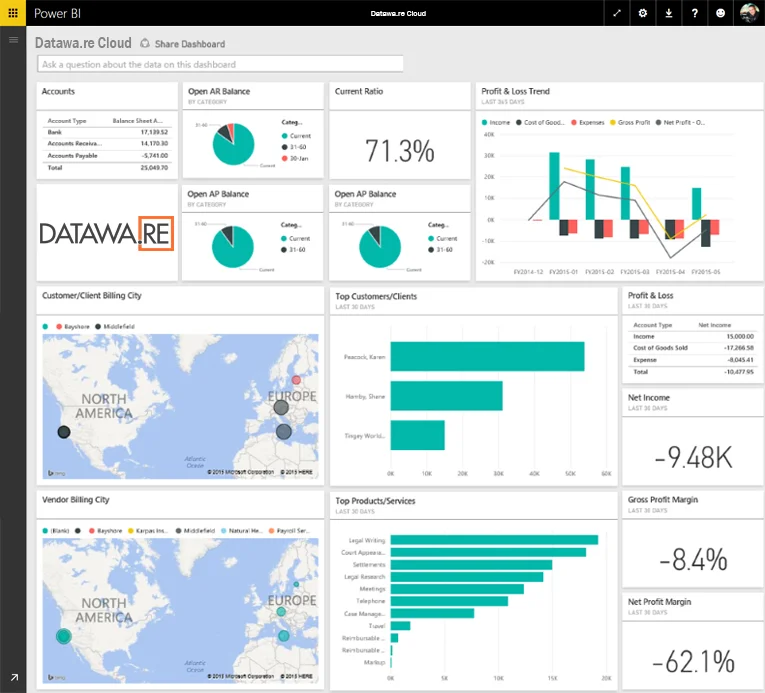
Task: Open the help question mark menu
Action: click(x=694, y=13)
